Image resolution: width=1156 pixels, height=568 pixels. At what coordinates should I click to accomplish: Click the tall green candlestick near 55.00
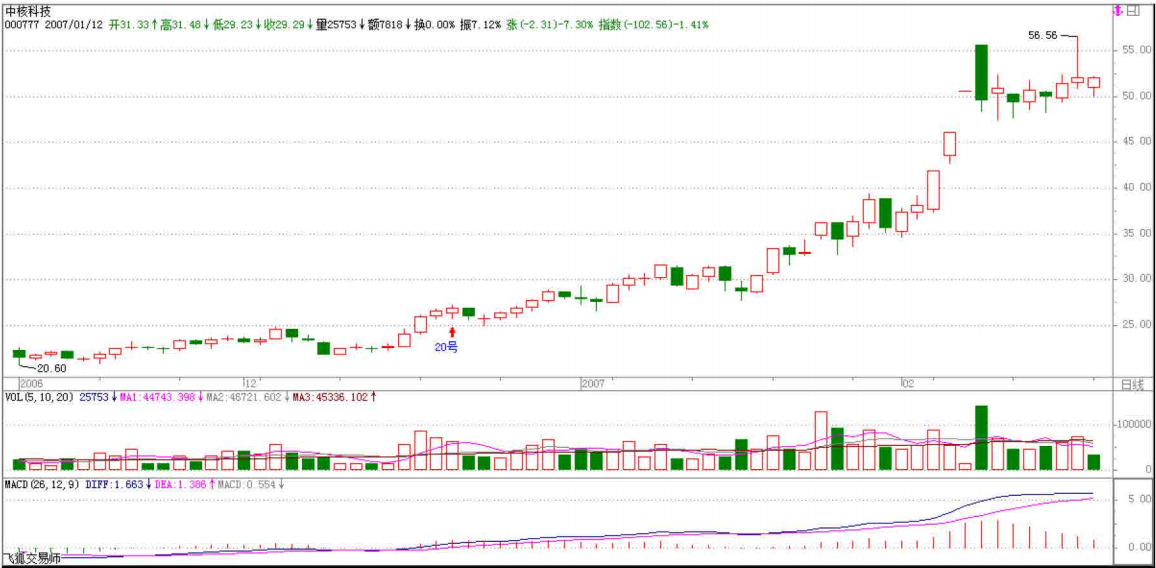pos(981,78)
